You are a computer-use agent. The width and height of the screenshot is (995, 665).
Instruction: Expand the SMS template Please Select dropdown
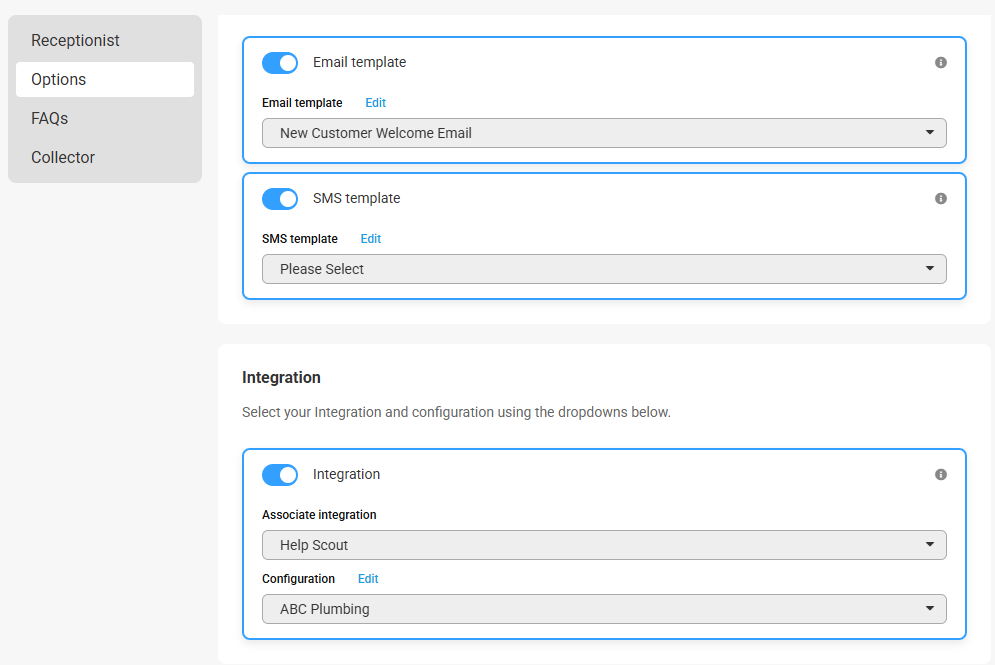[604, 269]
